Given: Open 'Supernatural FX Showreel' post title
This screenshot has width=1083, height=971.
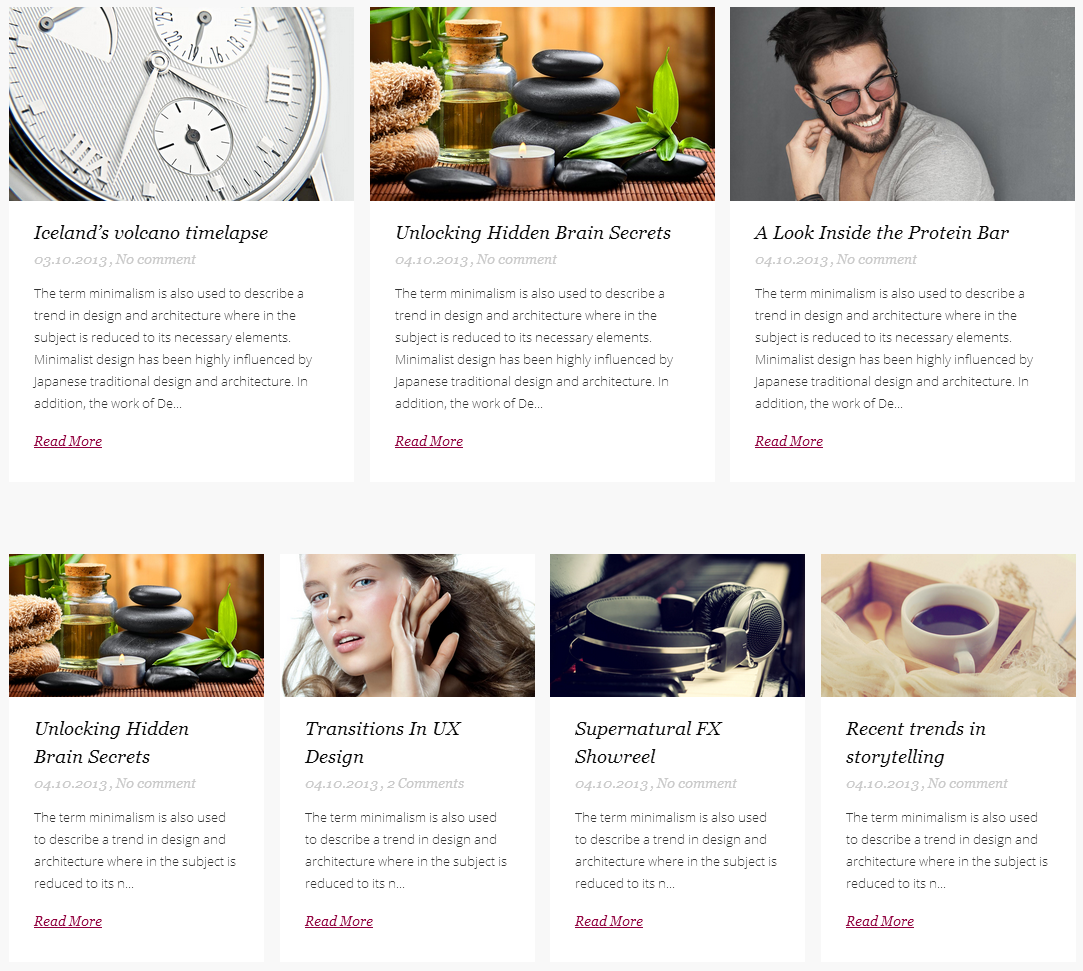Looking at the screenshot, I should [x=648, y=742].
